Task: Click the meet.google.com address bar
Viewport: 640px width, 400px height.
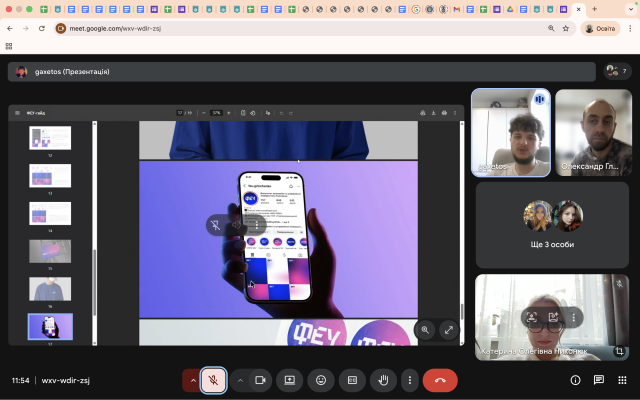Action: [x=300, y=28]
